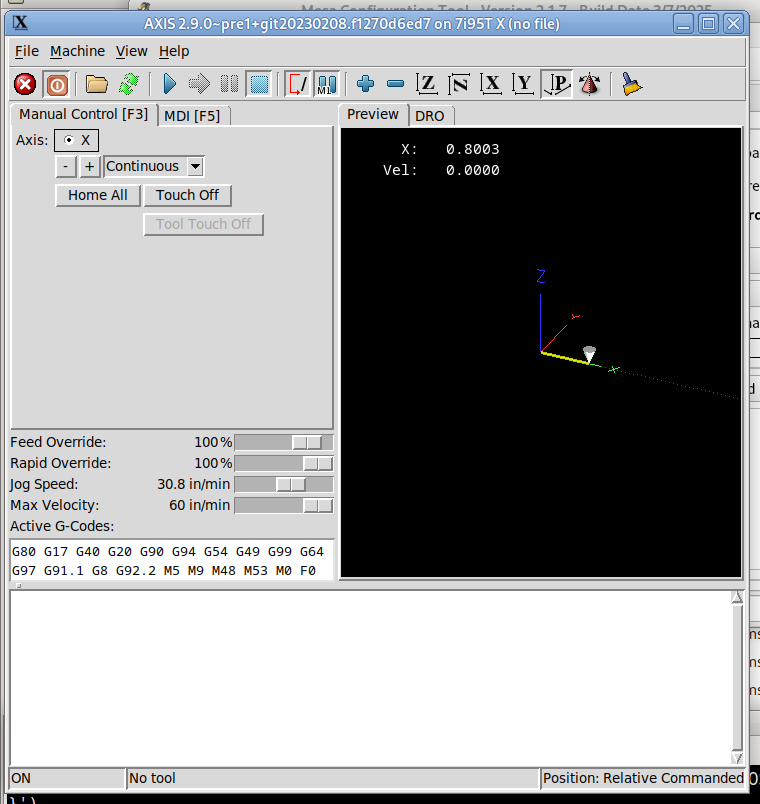Open the File menu
This screenshot has height=804, width=760.
pos(27,51)
